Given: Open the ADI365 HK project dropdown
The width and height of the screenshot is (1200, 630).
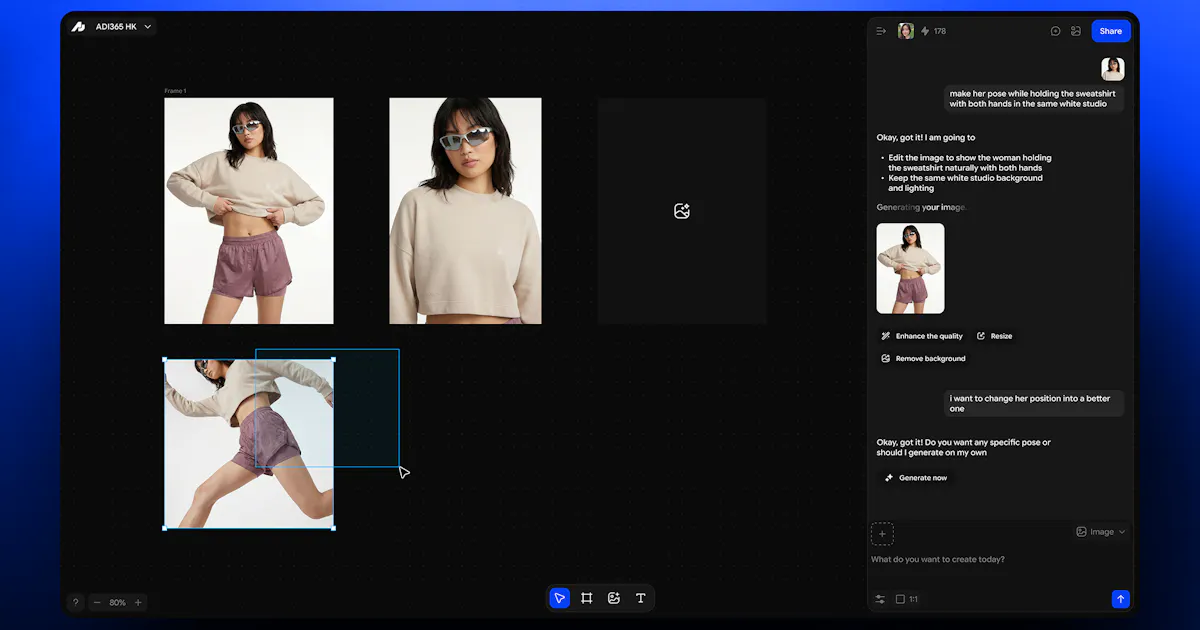Looking at the screenshot, I should (112, 27).
